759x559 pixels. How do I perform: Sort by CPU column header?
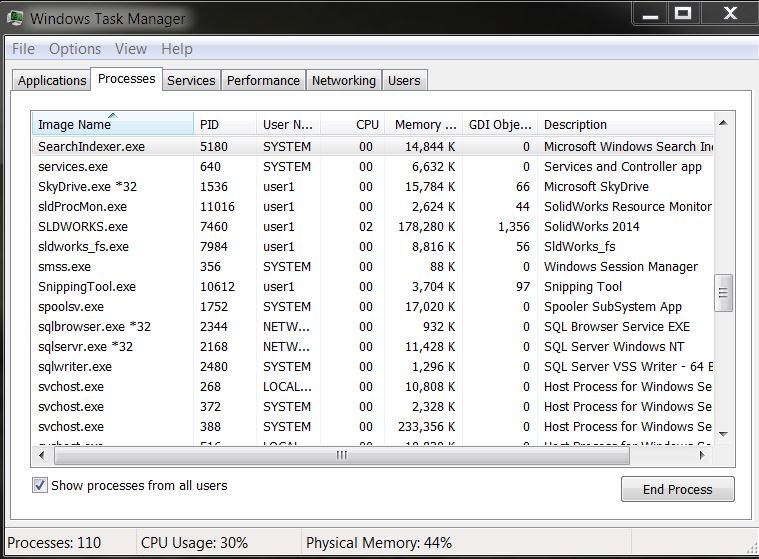point(352,124)
